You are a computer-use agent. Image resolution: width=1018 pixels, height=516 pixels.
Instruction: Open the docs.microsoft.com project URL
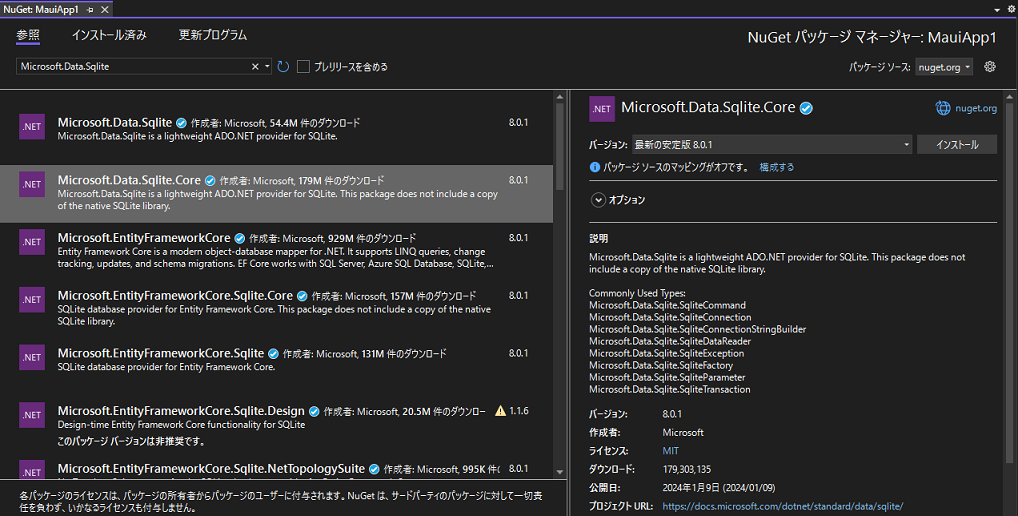[x=782, y=506]
